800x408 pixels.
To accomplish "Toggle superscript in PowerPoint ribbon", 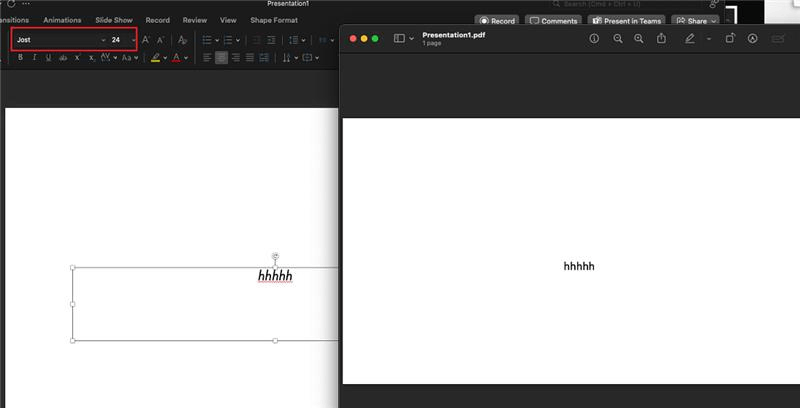I will (78, 58).
